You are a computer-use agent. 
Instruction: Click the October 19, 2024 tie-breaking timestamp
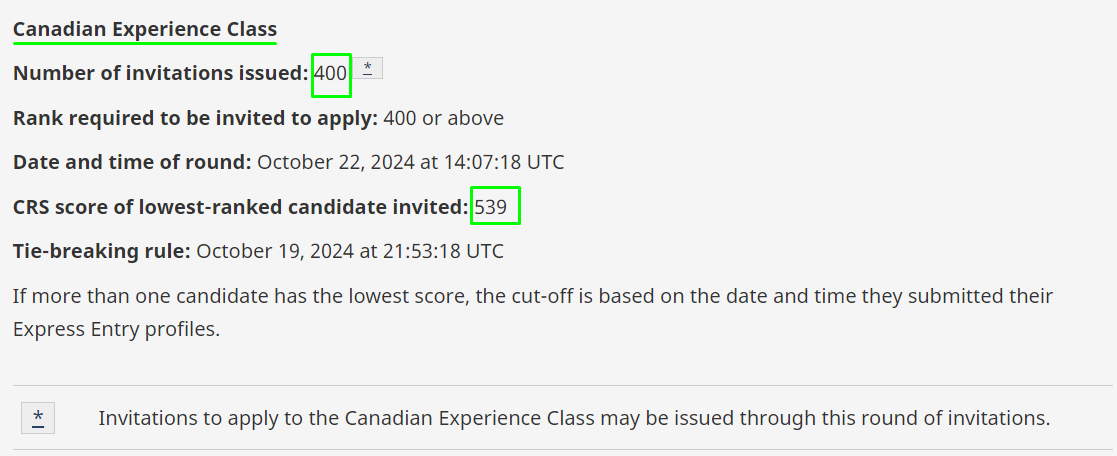(x=350, y=251)
